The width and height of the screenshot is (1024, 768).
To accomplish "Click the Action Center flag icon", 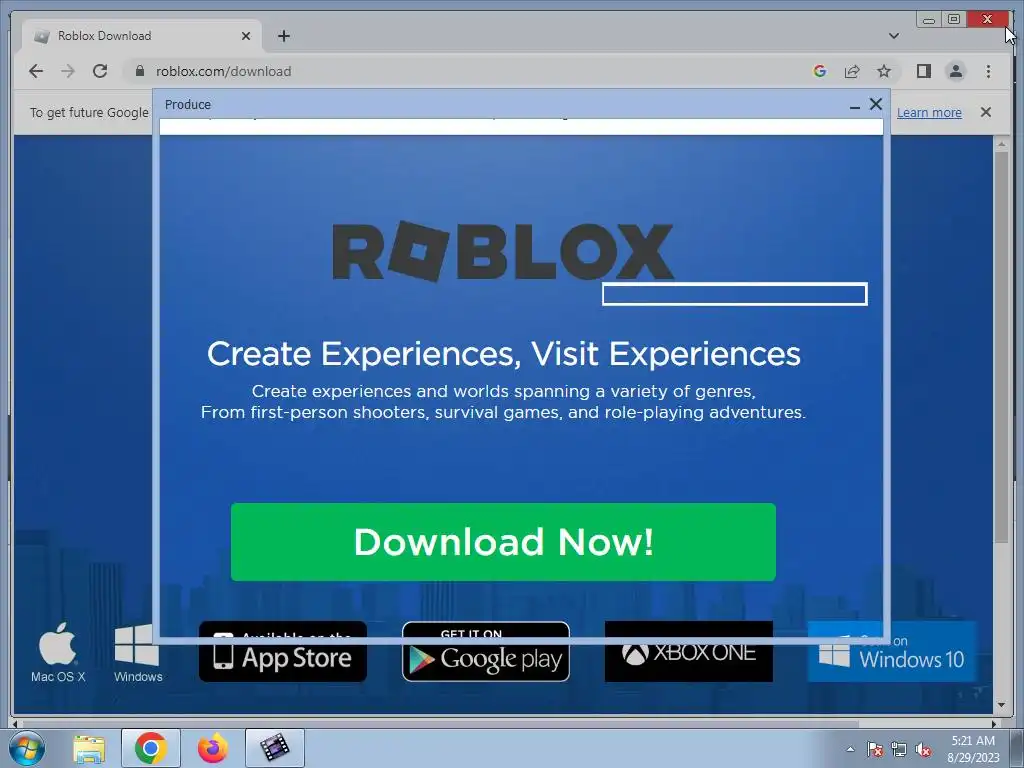I will pyautogui.click(x=874, y=749).
